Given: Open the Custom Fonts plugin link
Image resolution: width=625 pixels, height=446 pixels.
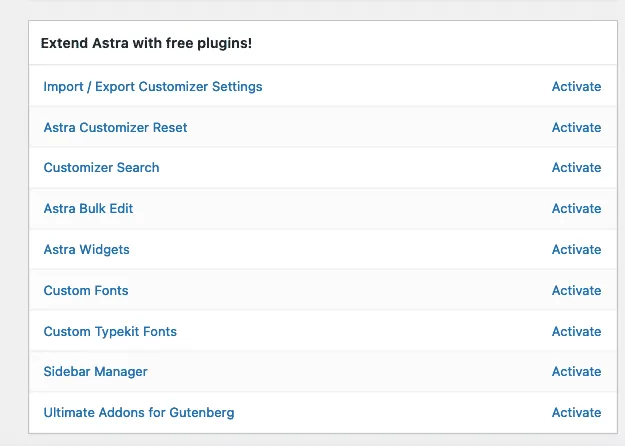Looking at the screenshot, I should click(86, 291).
